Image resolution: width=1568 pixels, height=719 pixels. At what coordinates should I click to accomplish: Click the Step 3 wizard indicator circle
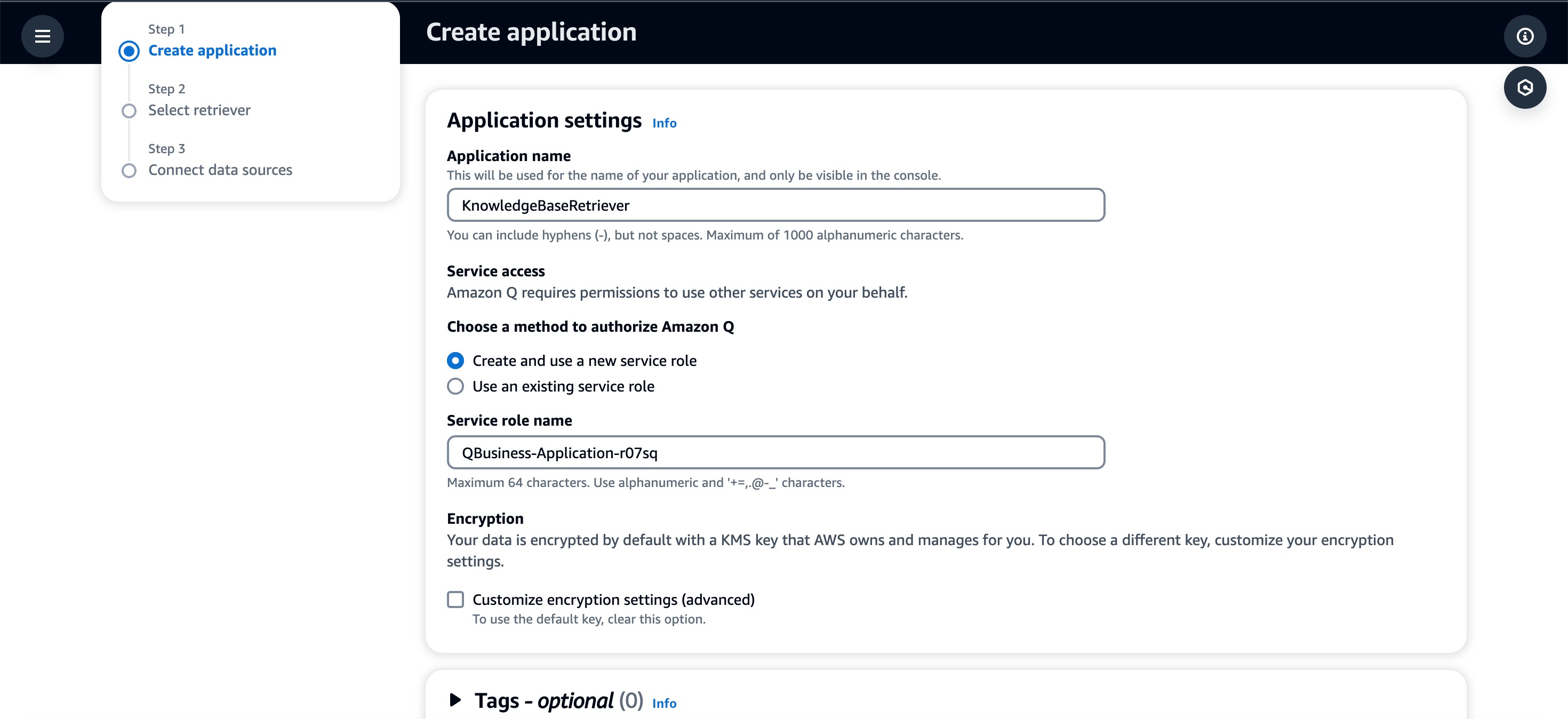click(x=129, y=171)
